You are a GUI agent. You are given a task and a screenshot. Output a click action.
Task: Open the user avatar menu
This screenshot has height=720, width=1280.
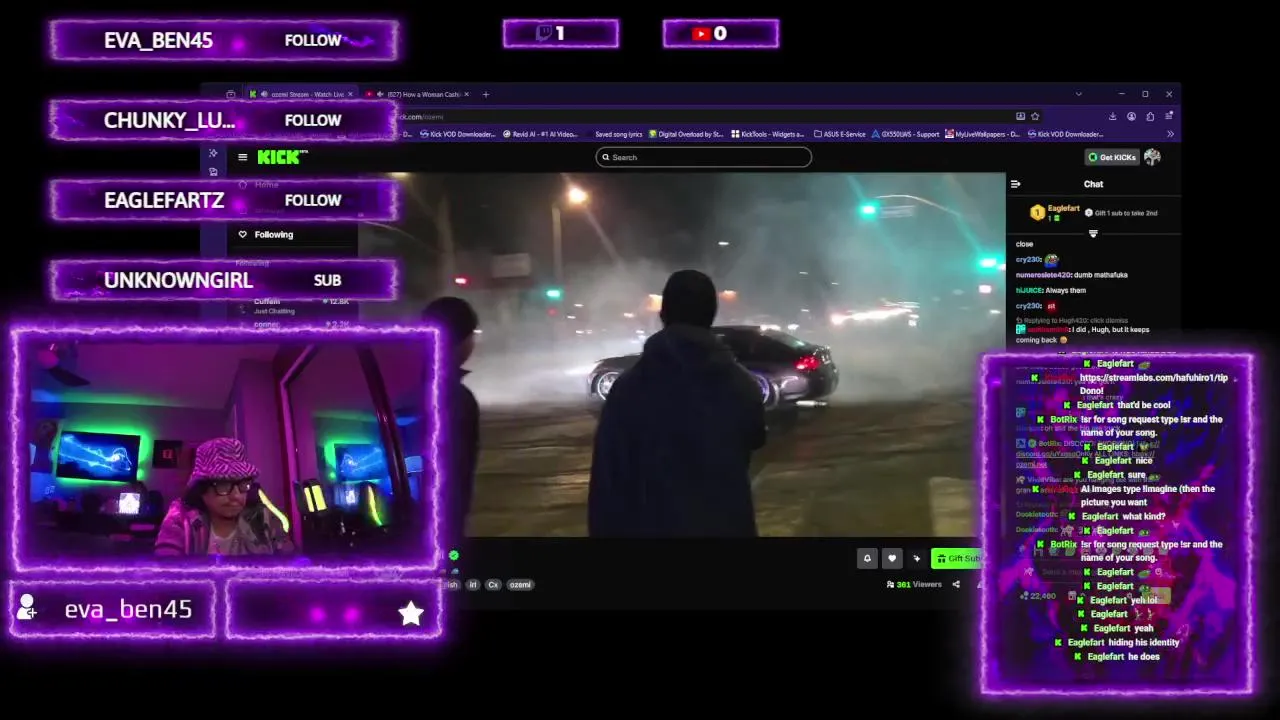tap(1152, 157)
